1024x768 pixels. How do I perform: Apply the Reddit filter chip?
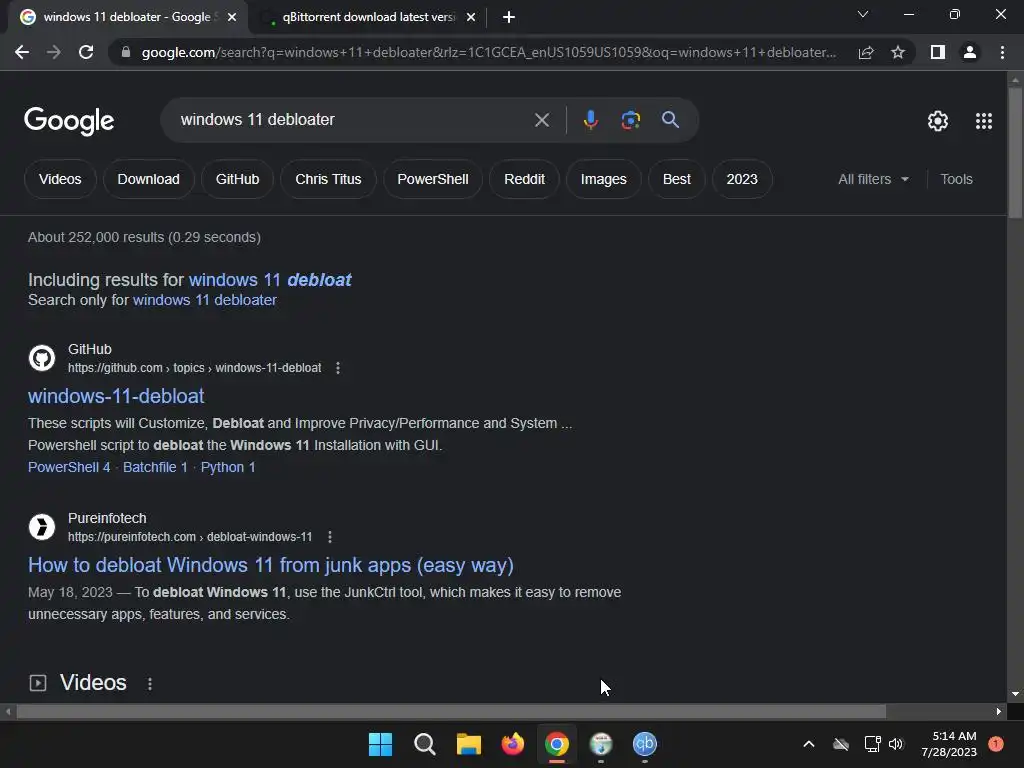pos(524,179)
